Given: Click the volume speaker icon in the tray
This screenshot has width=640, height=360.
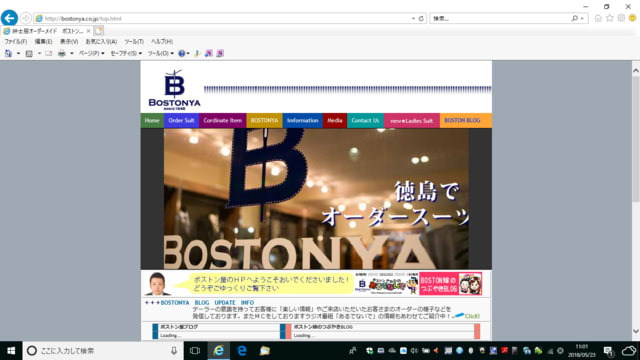Looking at the screenshot, I should tap(414, 351).
